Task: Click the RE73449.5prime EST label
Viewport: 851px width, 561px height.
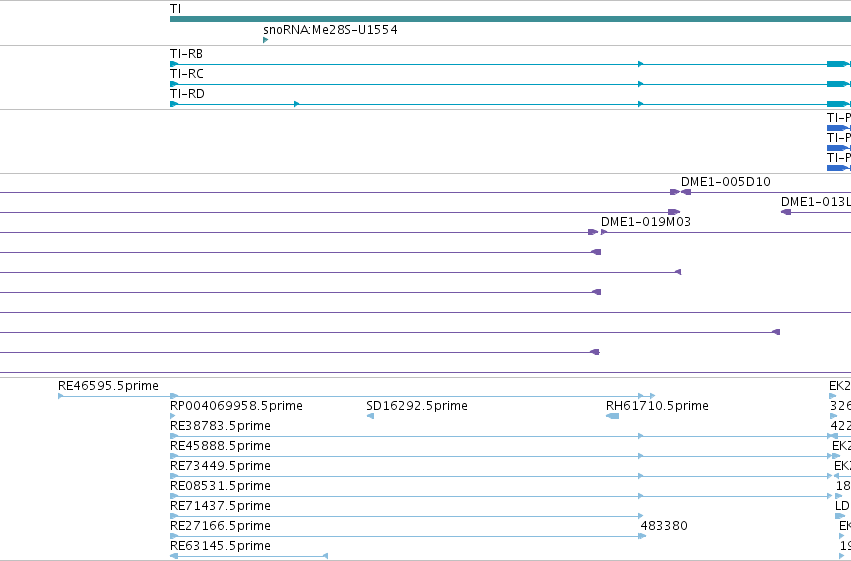Action: pyautogui.click(x=220, y=466)
